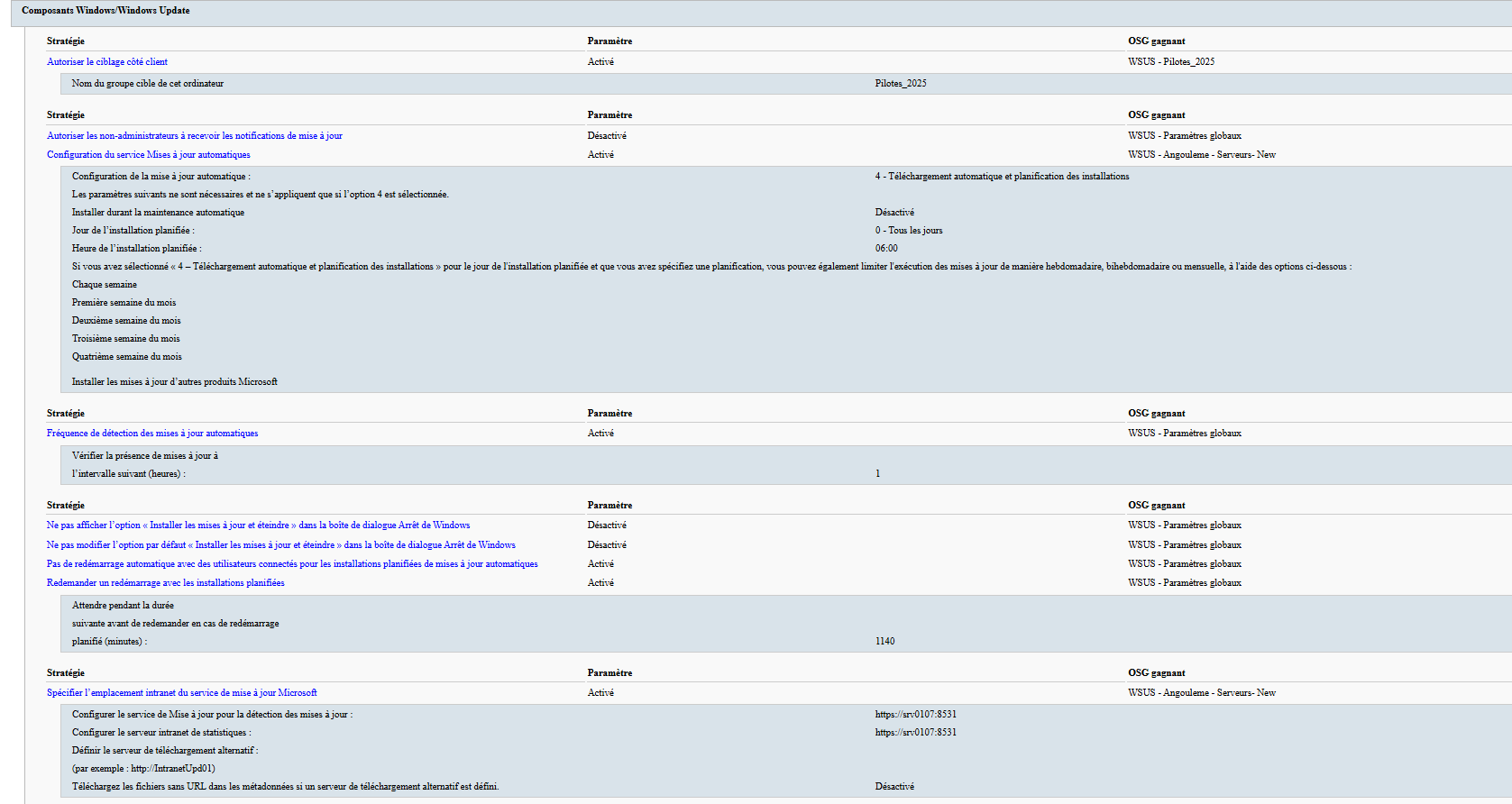Click 'Troisième semaine du mois' entry
This screenshot has height=804, width=1512.
[126, 339]
